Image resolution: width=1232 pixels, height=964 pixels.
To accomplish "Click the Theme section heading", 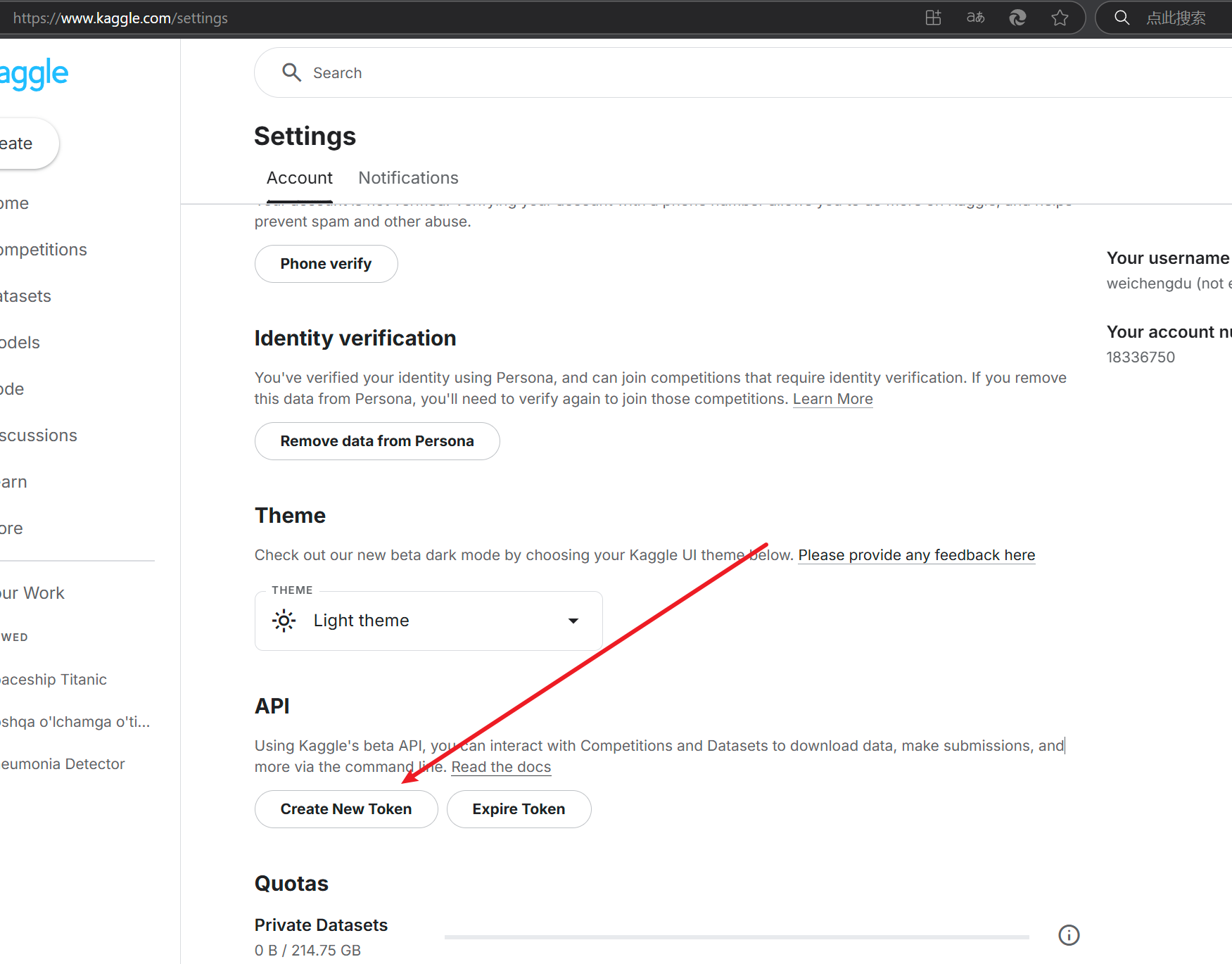I will point(290,516).
